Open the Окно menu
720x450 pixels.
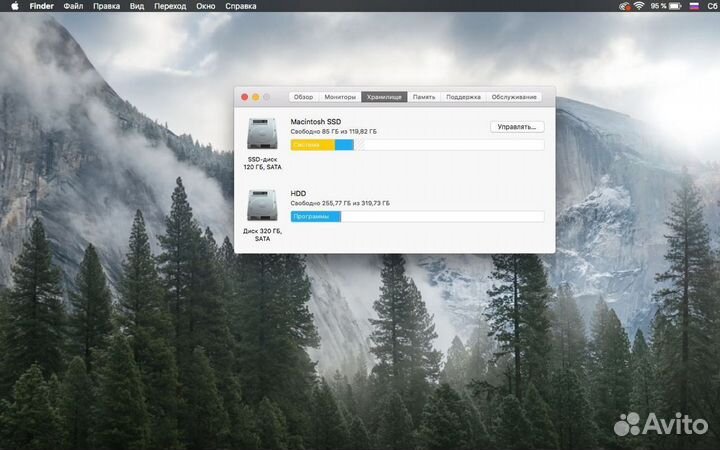[205, 6]
